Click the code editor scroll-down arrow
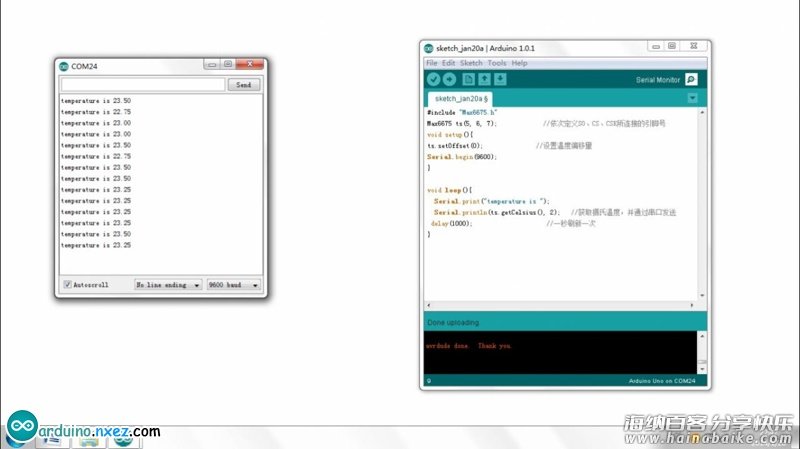The width and height of the screenshot is (800, 449). click(x=703, y=295)
